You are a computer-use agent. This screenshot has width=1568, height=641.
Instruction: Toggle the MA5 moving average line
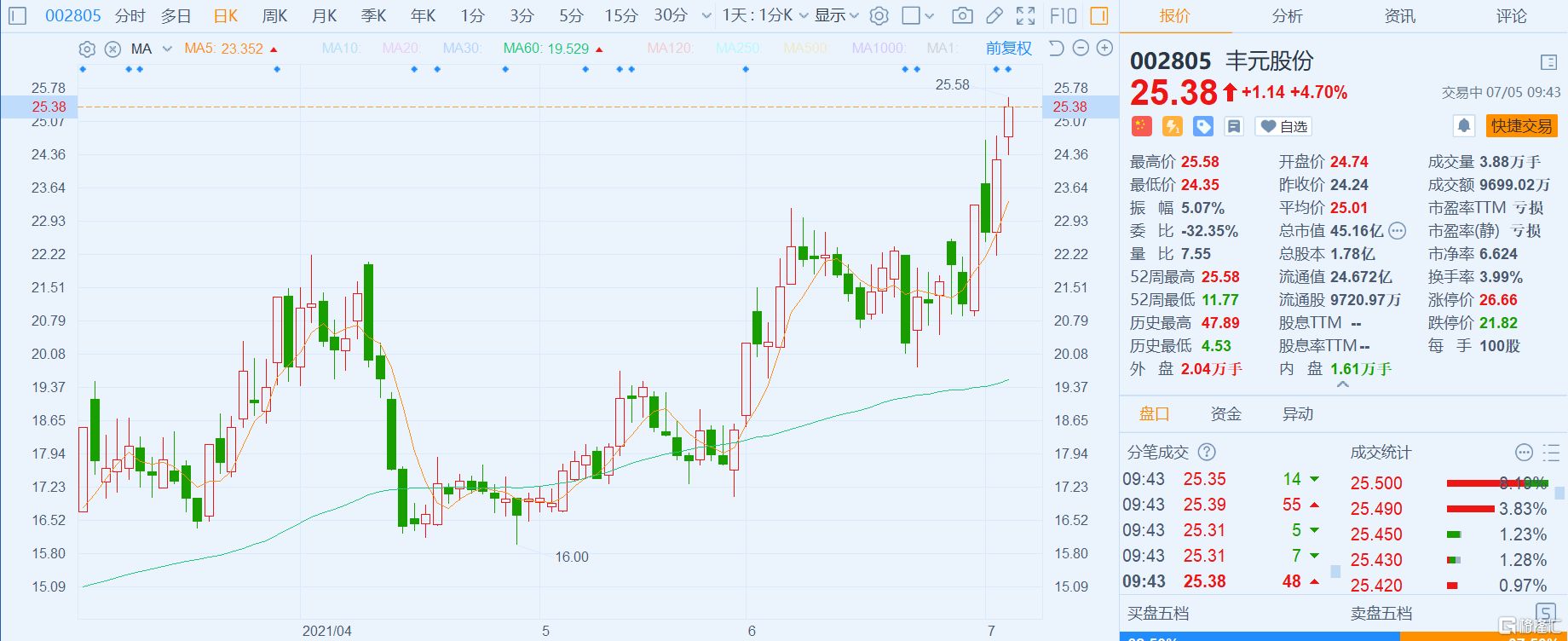click(230, 49)
